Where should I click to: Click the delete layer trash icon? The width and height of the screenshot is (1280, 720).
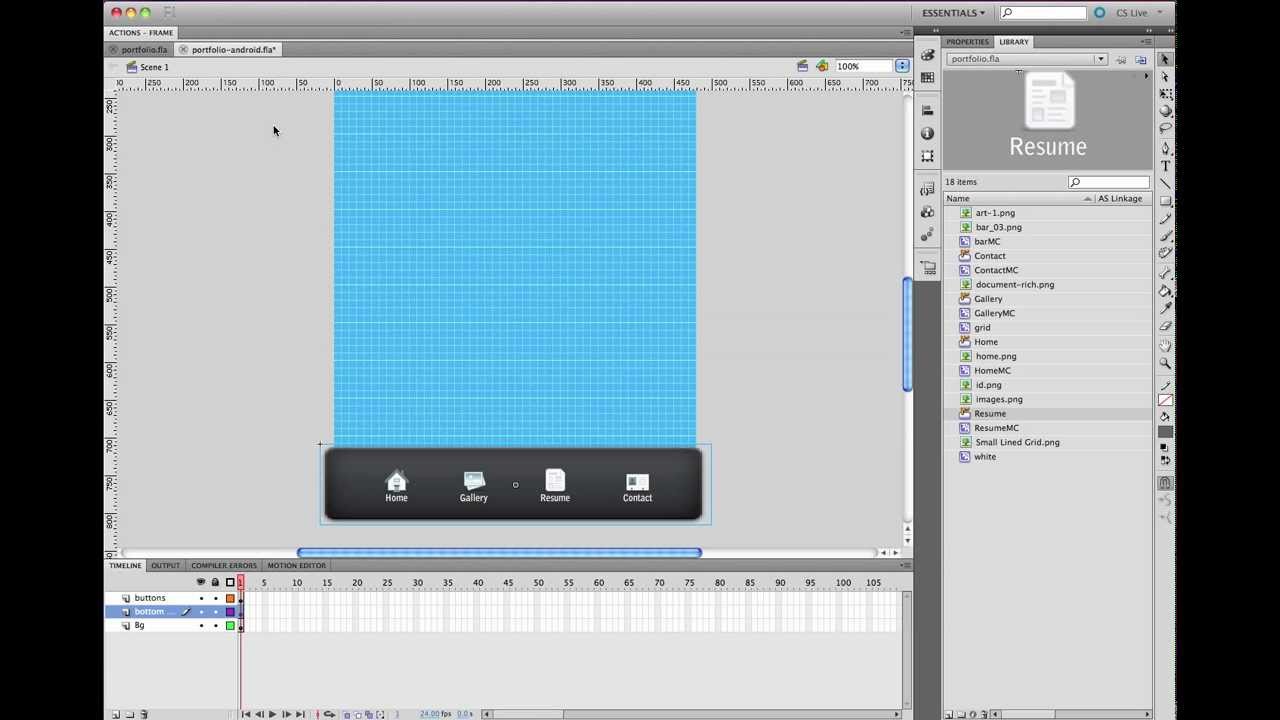[x=144, y=714]
